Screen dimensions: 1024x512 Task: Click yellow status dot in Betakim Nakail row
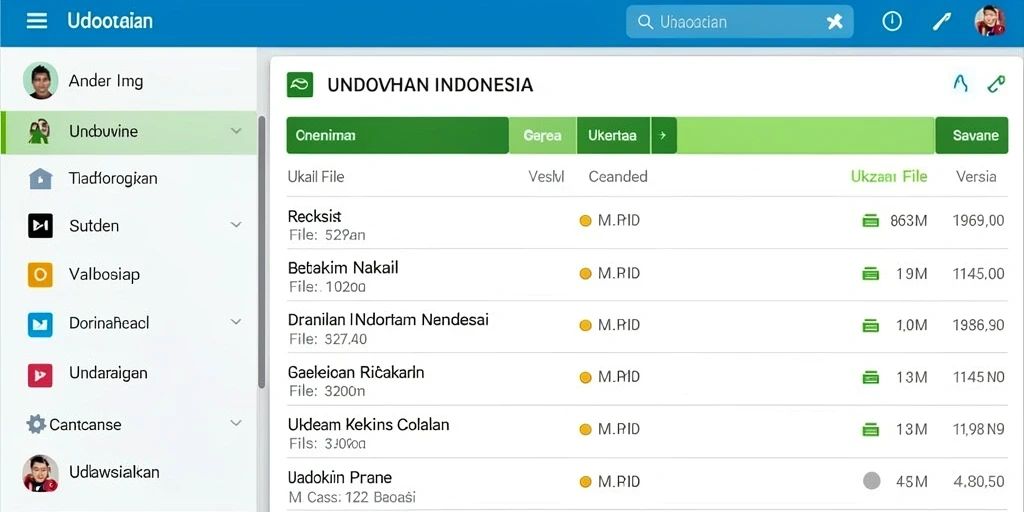(x=585, y=274)
